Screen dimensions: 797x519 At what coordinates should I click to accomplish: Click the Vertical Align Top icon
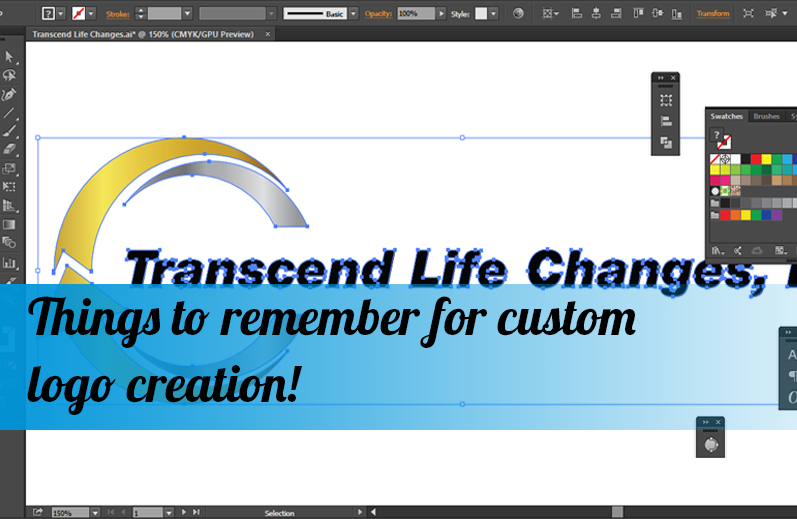click(x=638, y=14)
